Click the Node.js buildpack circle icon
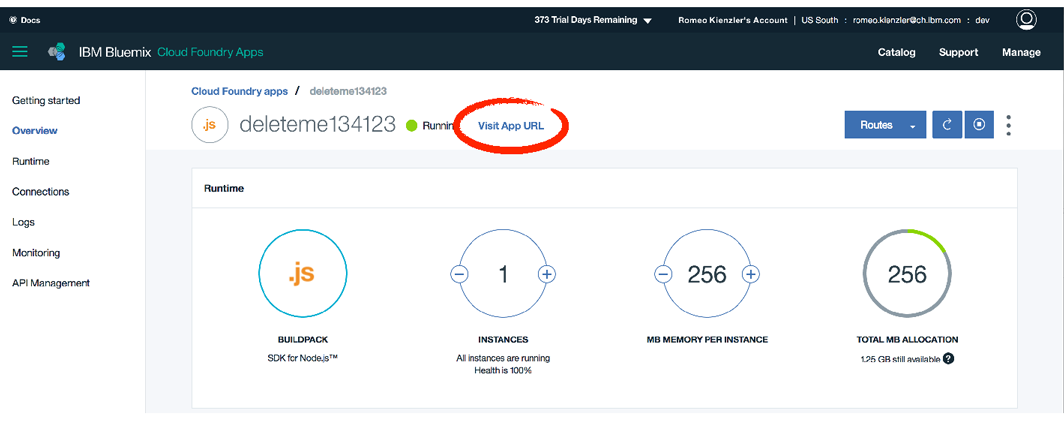The image size is (1064, 421). [x=302, y=274]
